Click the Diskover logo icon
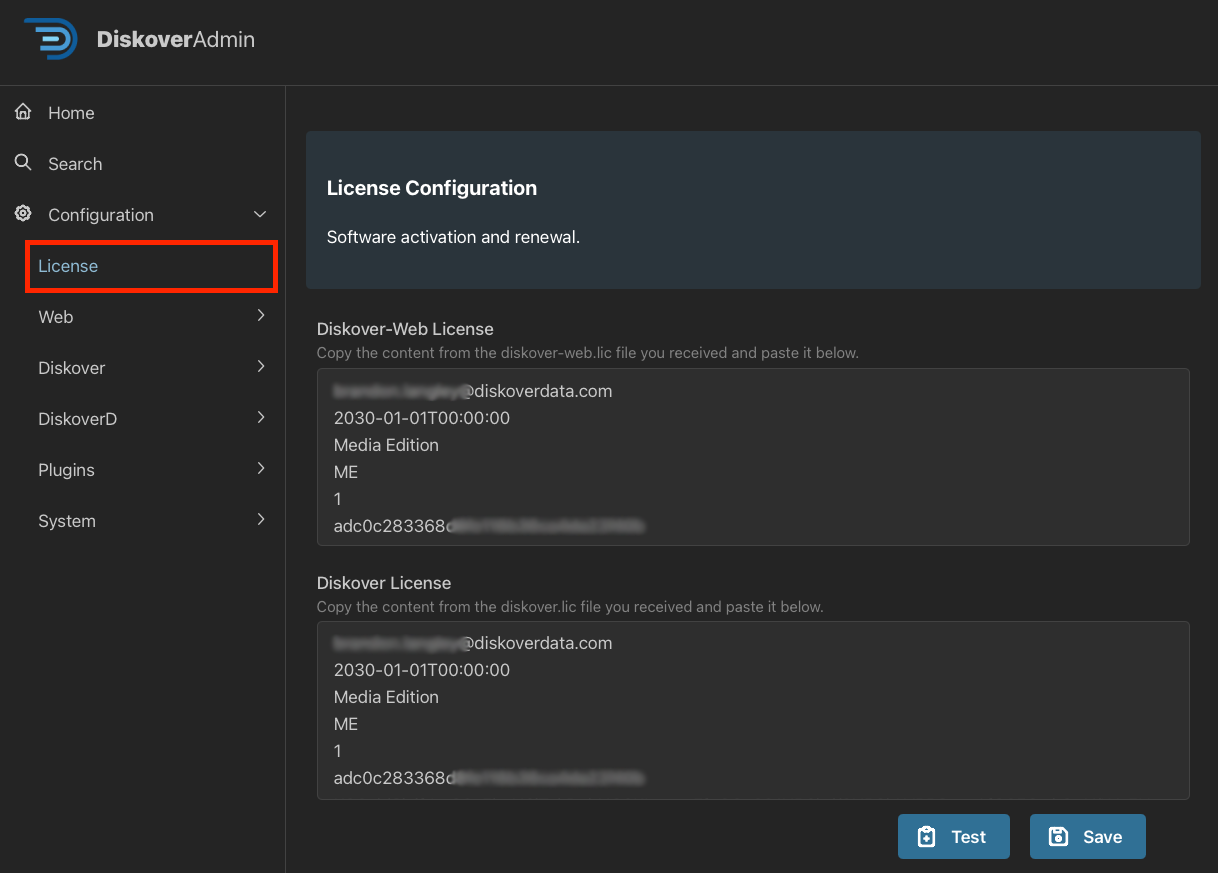 coord(51,39)
